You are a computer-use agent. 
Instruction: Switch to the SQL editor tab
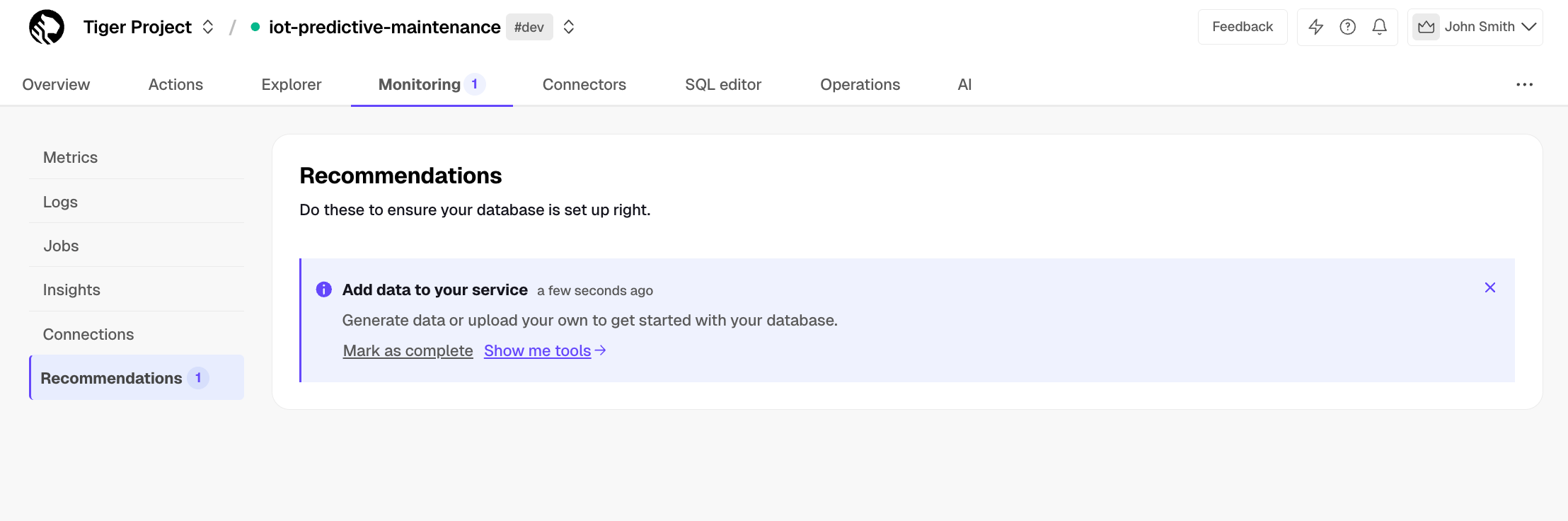722,84
